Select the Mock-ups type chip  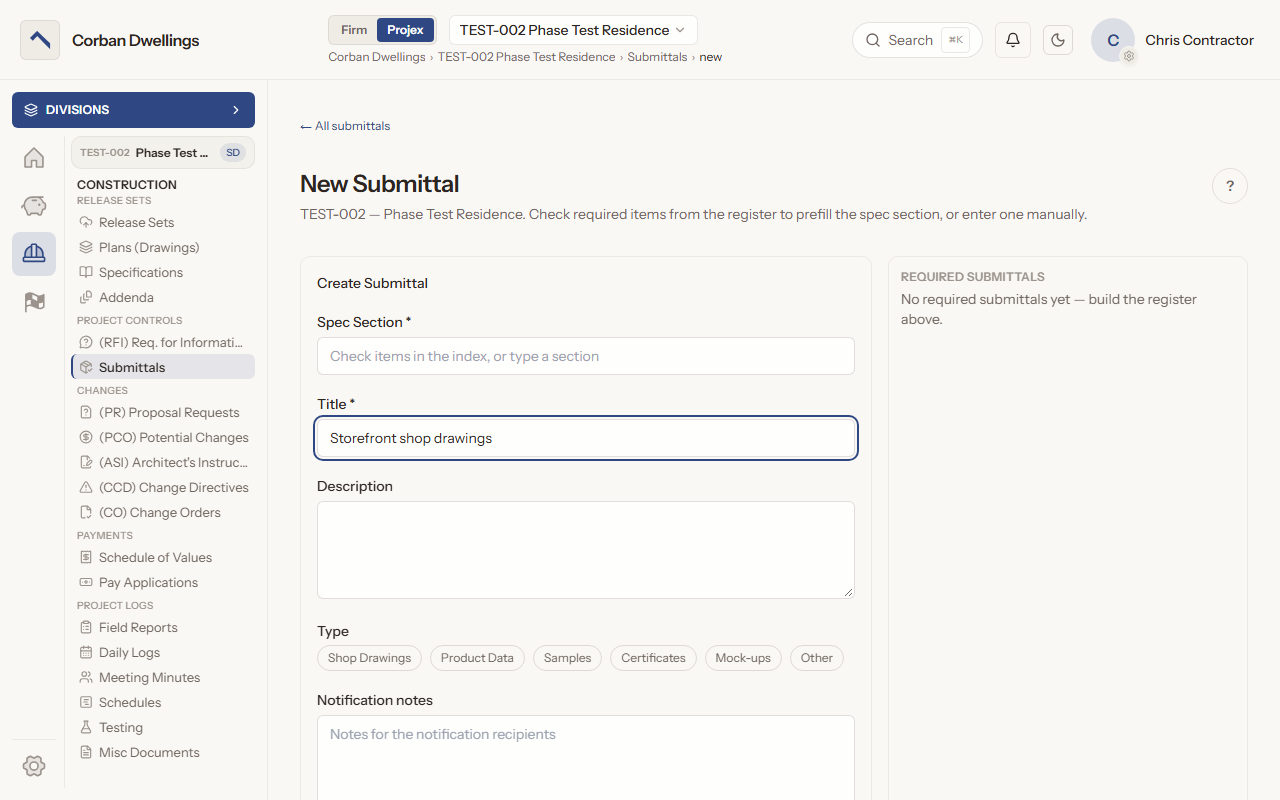click(x=743, y=658)
